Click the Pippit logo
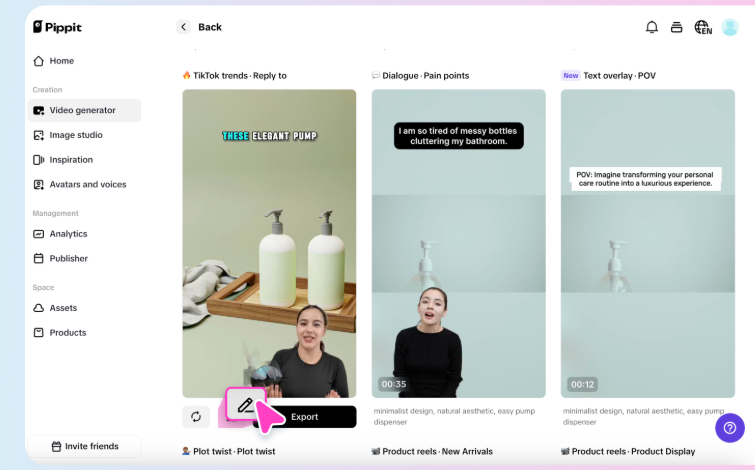Screen dimensions: 755x470 click(57, 27)
